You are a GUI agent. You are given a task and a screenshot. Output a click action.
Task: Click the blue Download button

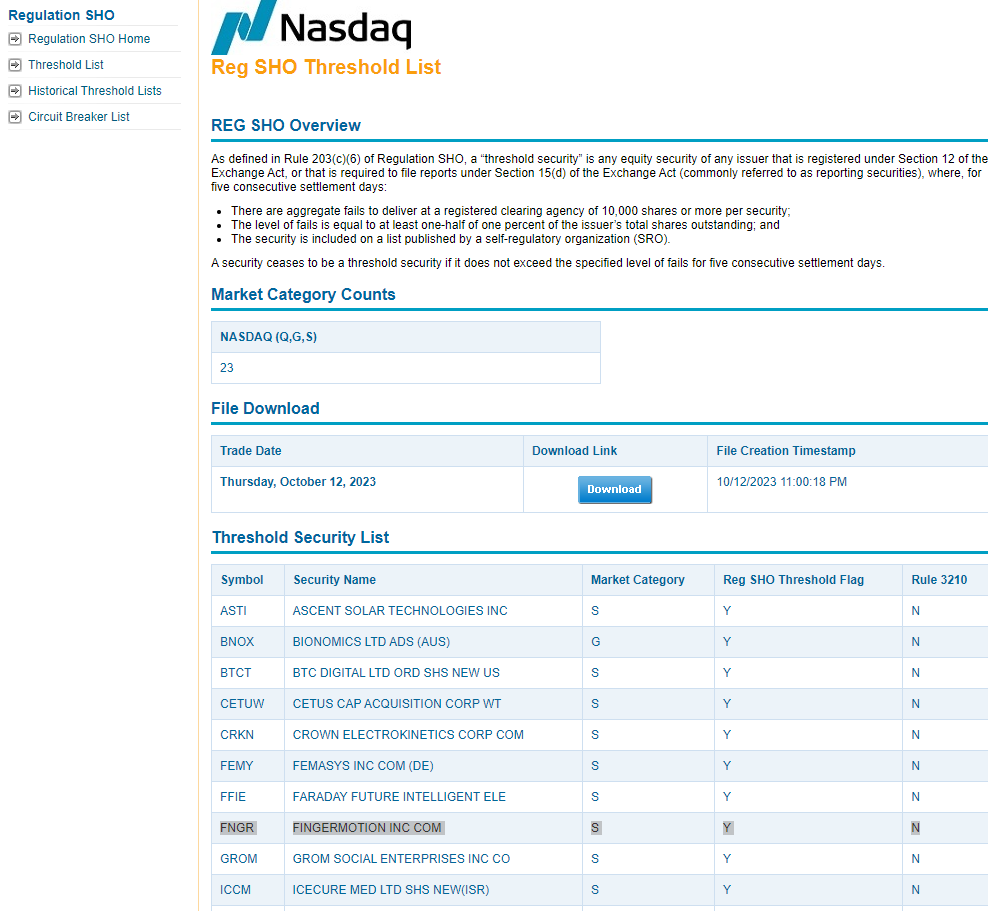pyautogui.click(x=614, y=490)
